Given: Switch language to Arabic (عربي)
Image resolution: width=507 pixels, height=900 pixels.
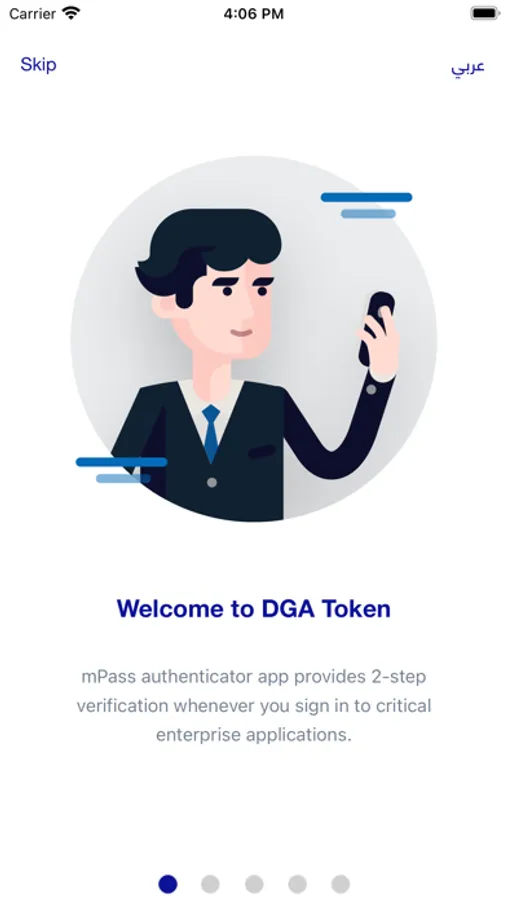Looking at the screenshot, I should click(x=467, y=67).
